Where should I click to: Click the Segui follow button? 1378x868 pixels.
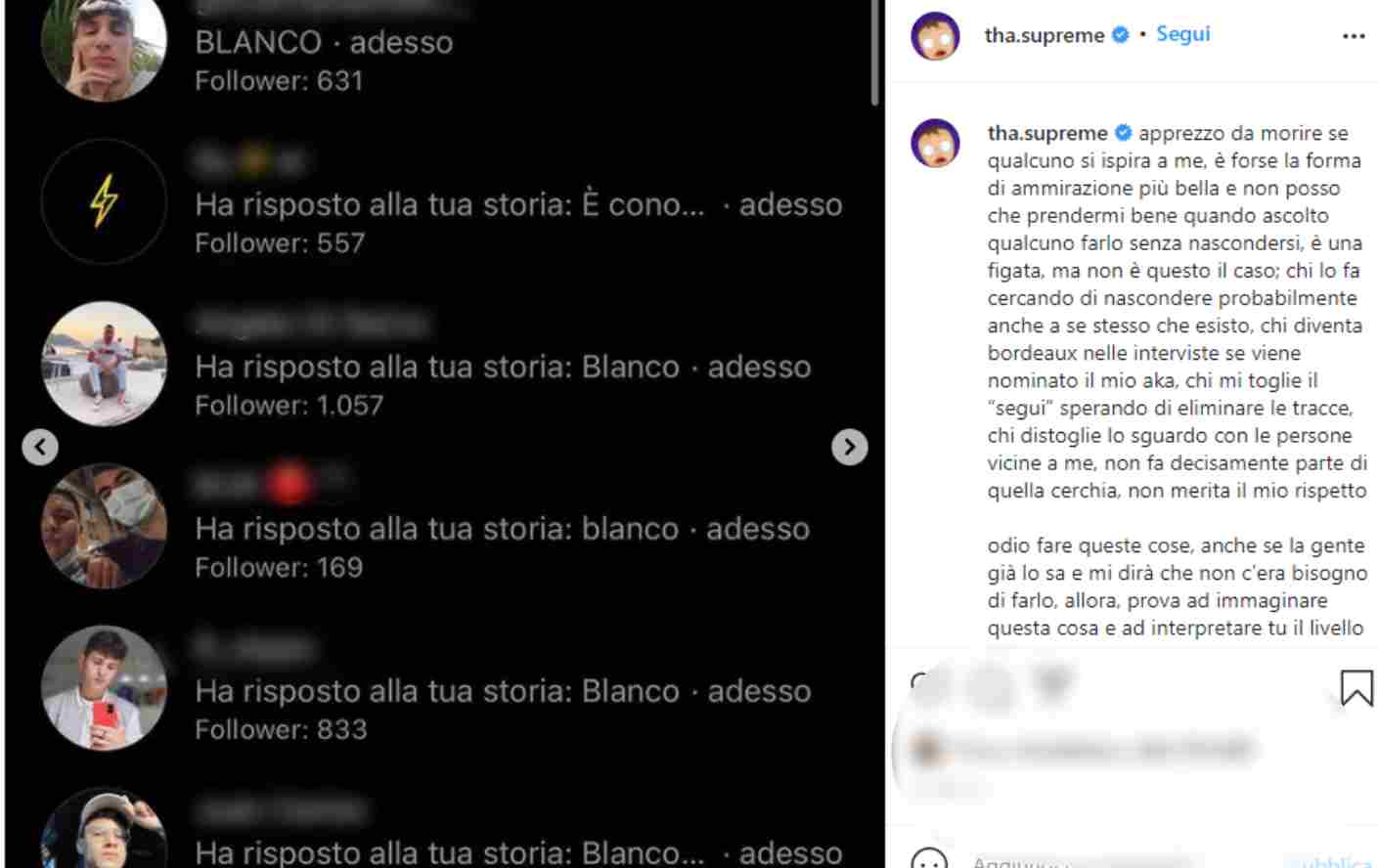pyautogui.click(x=1182, y=34)
